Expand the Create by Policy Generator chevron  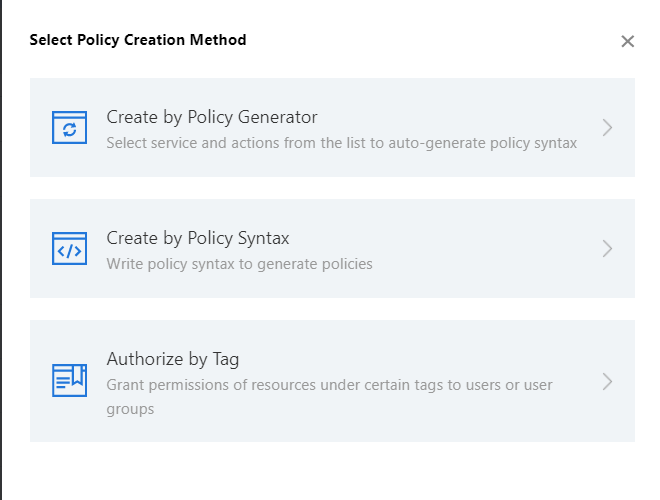[x=607, y=128]
